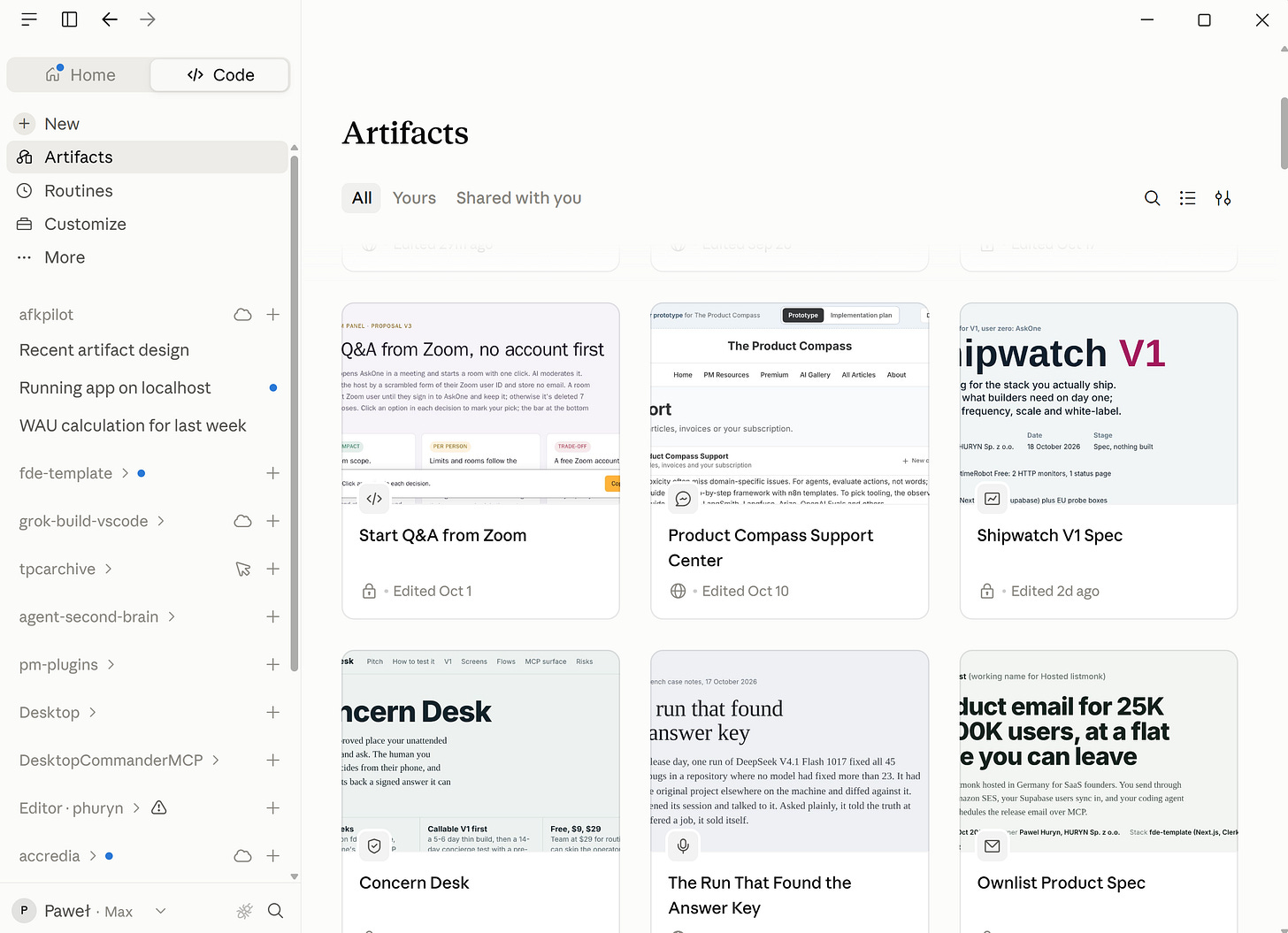Image resolution: width=1288 pixels, height=933 pixels.
Task: Open the artifact filter sliders icon
Action: click(x=1223, y=198)
